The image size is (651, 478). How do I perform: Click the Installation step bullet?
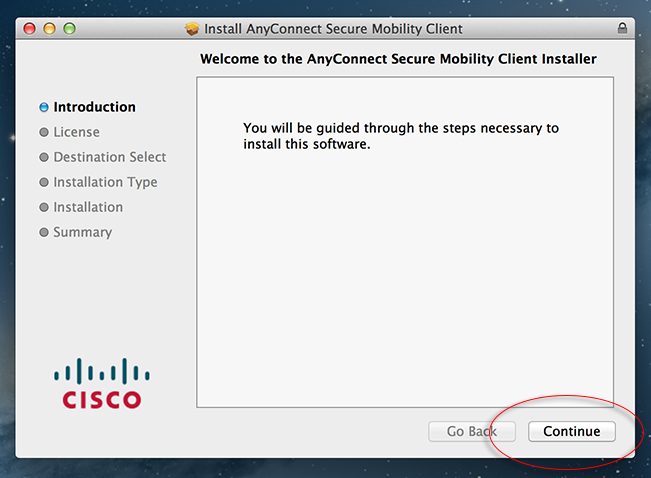tap(44, 207)
